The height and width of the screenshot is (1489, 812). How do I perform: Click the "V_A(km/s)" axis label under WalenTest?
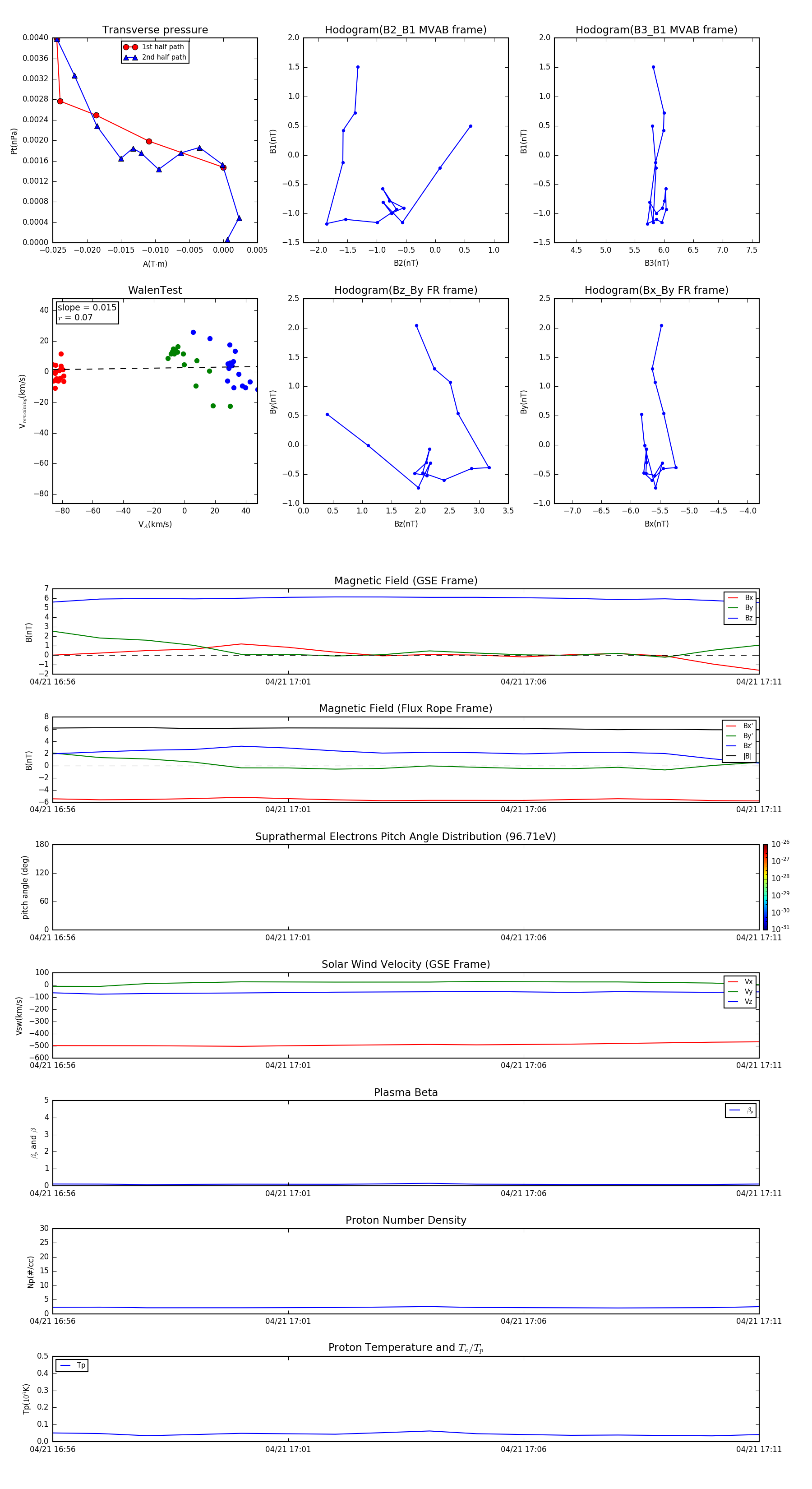click(x=155, y=524)
